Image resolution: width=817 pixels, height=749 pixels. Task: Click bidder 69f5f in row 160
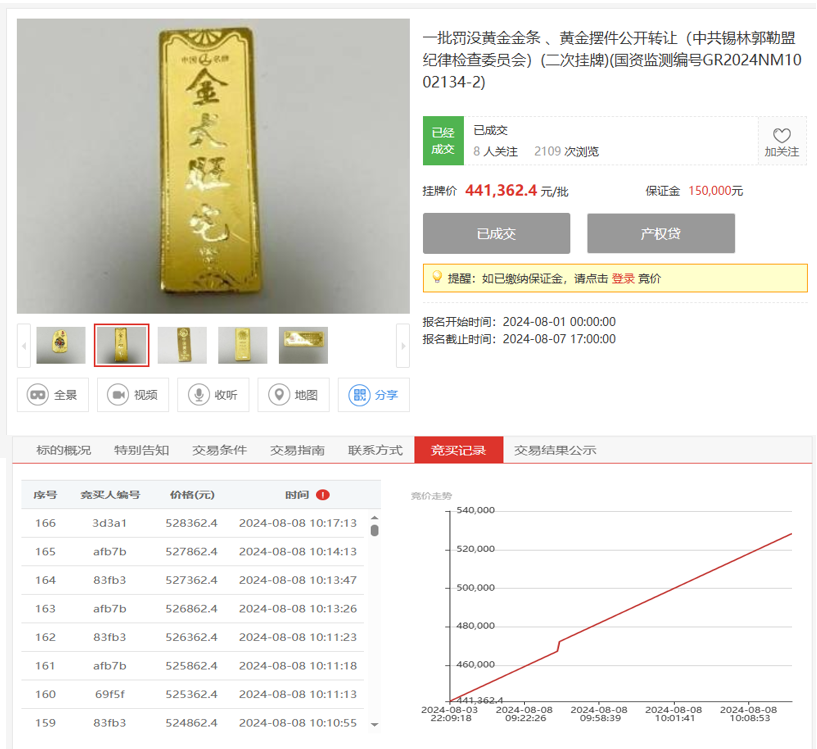(109, 694)
